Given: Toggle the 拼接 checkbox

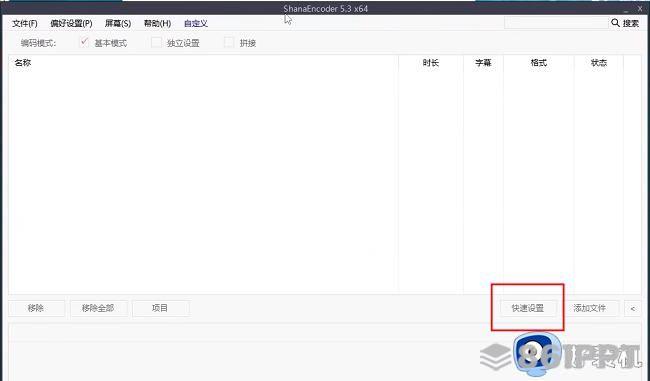Looking at the screenshot, I should point(229,42).
